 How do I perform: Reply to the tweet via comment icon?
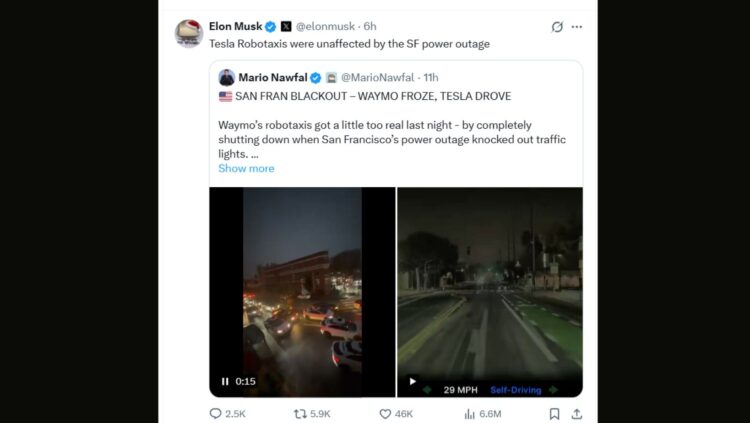[x=215, y=413]
